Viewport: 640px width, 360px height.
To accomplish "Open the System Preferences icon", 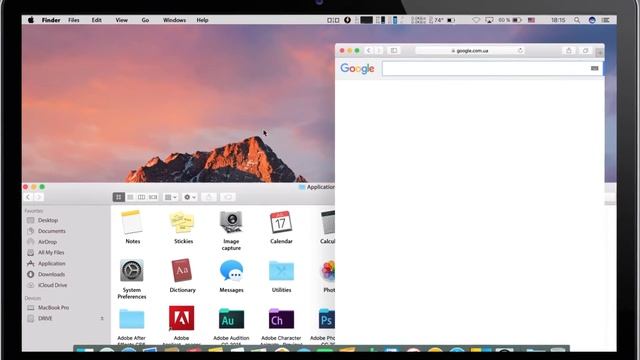I will [x=132, y=270].
